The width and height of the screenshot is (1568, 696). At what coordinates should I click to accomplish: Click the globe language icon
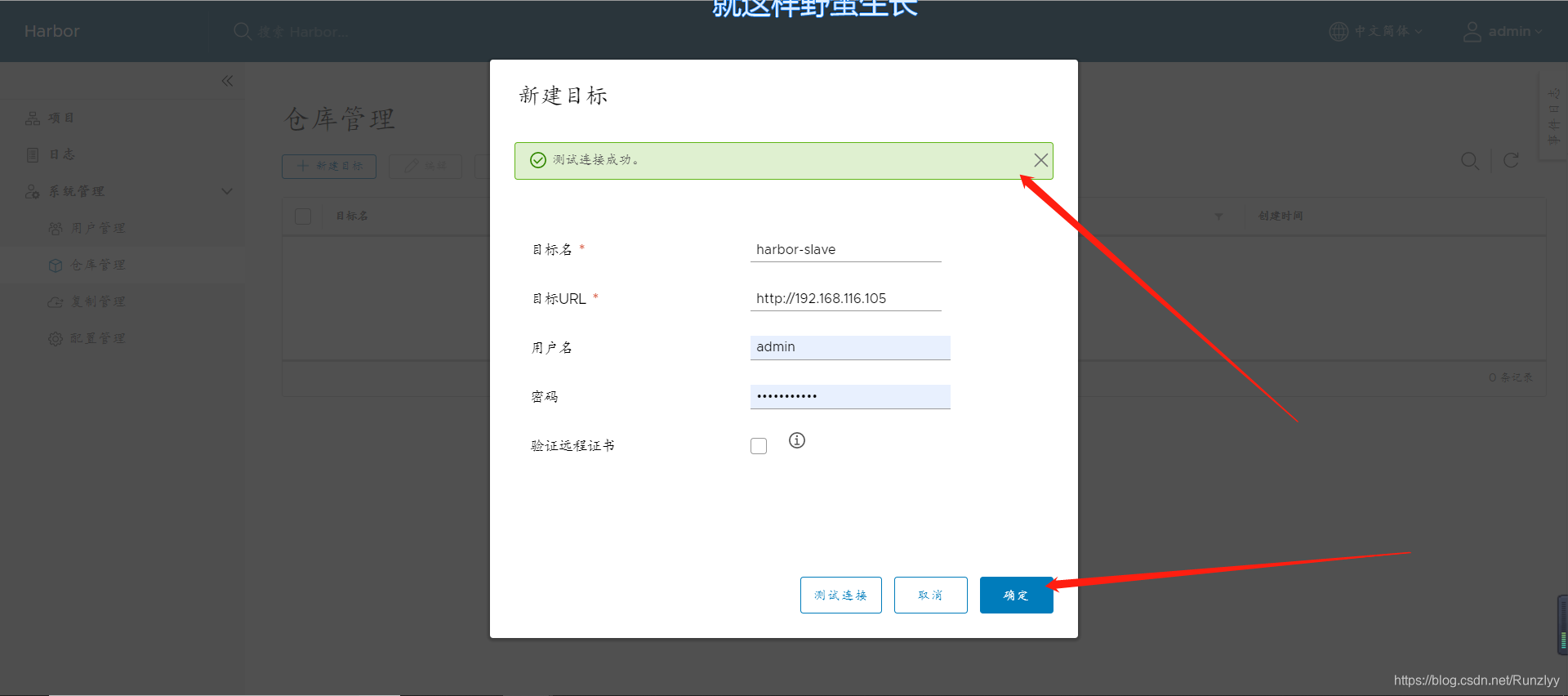click(x=1339, y=31)
